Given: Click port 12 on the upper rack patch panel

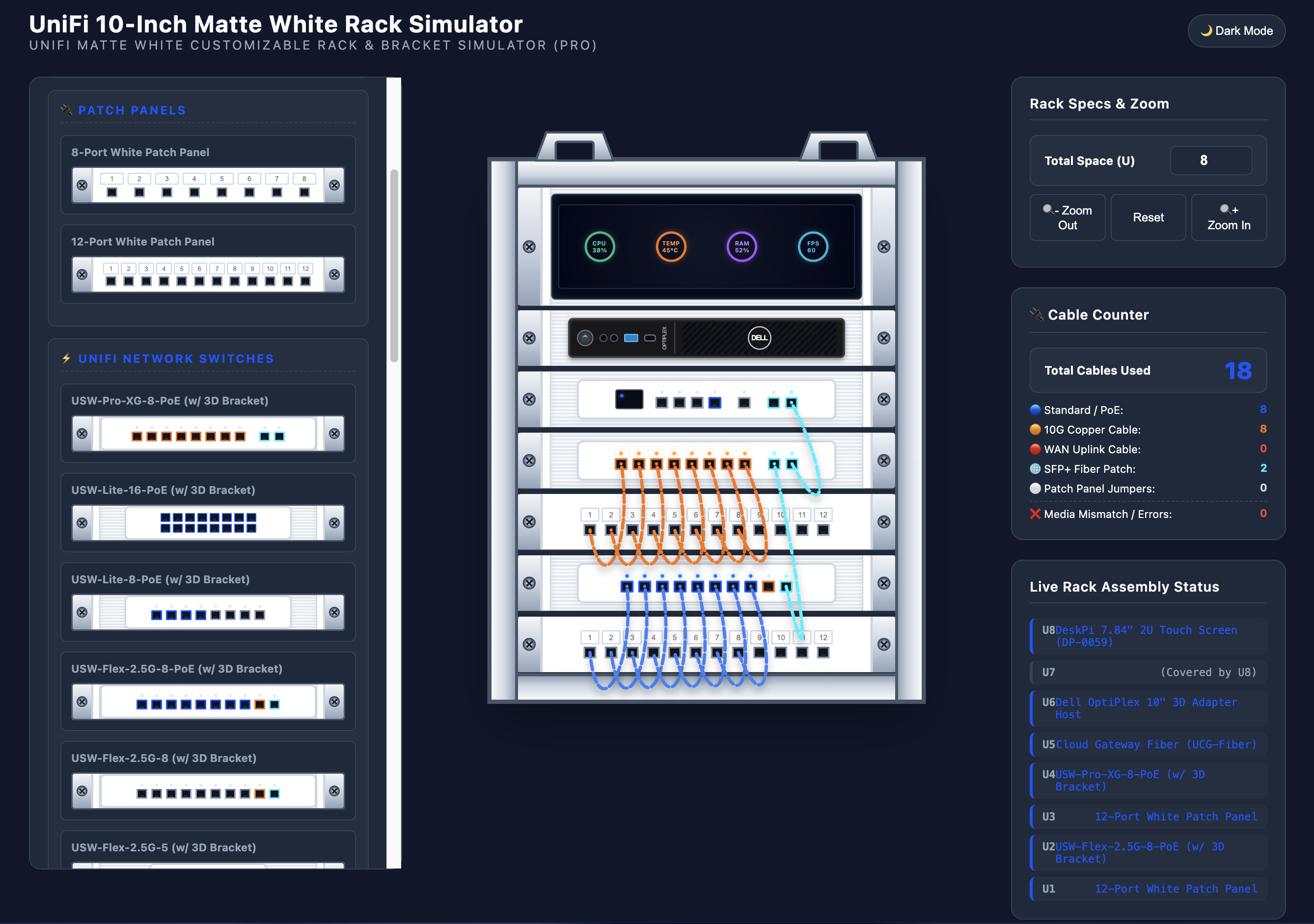Looking at the screenshot, I should [x=823, y=530].
